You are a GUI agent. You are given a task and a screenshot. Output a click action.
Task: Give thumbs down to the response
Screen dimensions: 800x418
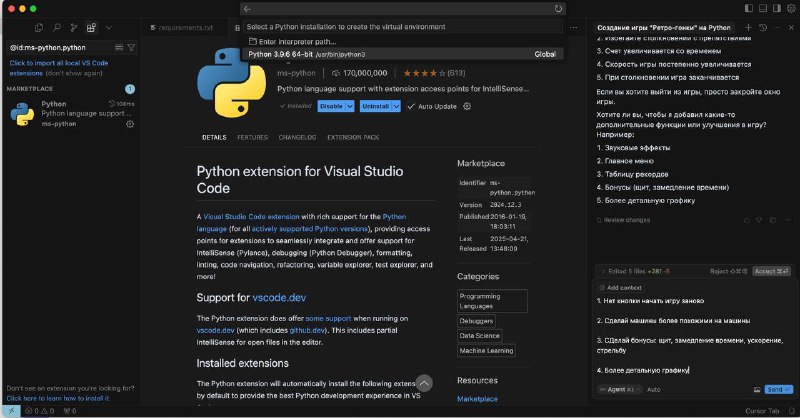pyautogui.click(x=759, y=220)
